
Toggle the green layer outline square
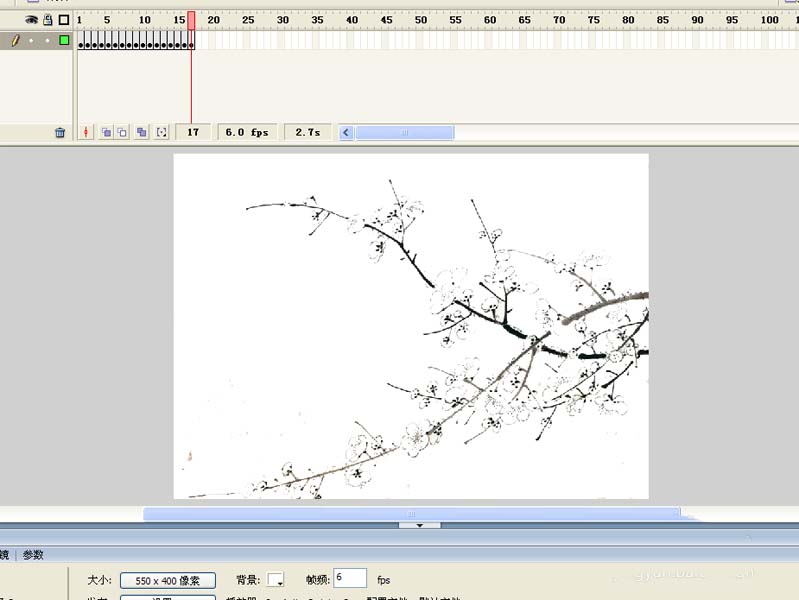64,40
